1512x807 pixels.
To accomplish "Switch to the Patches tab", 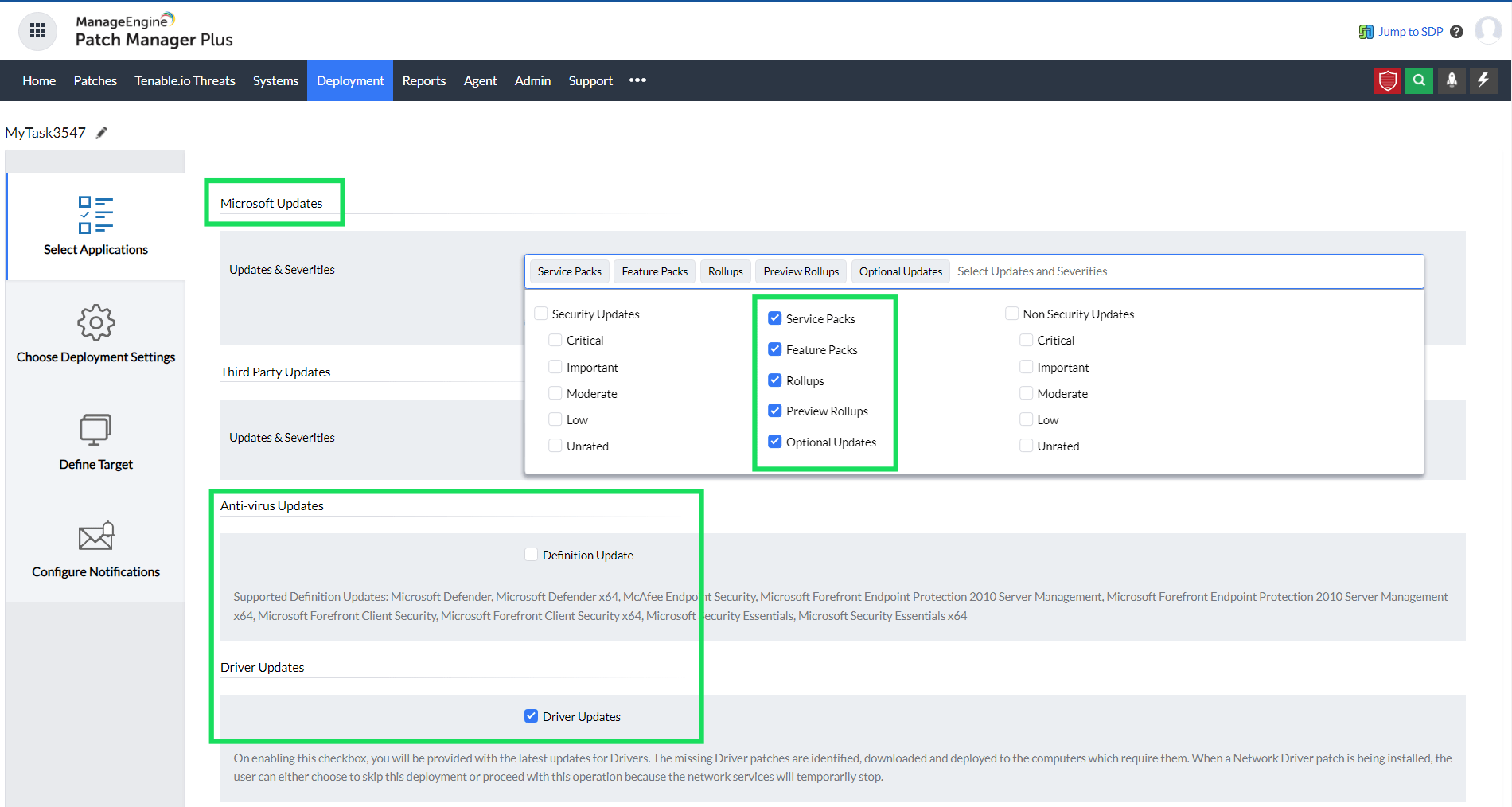I will coord(95,80).
